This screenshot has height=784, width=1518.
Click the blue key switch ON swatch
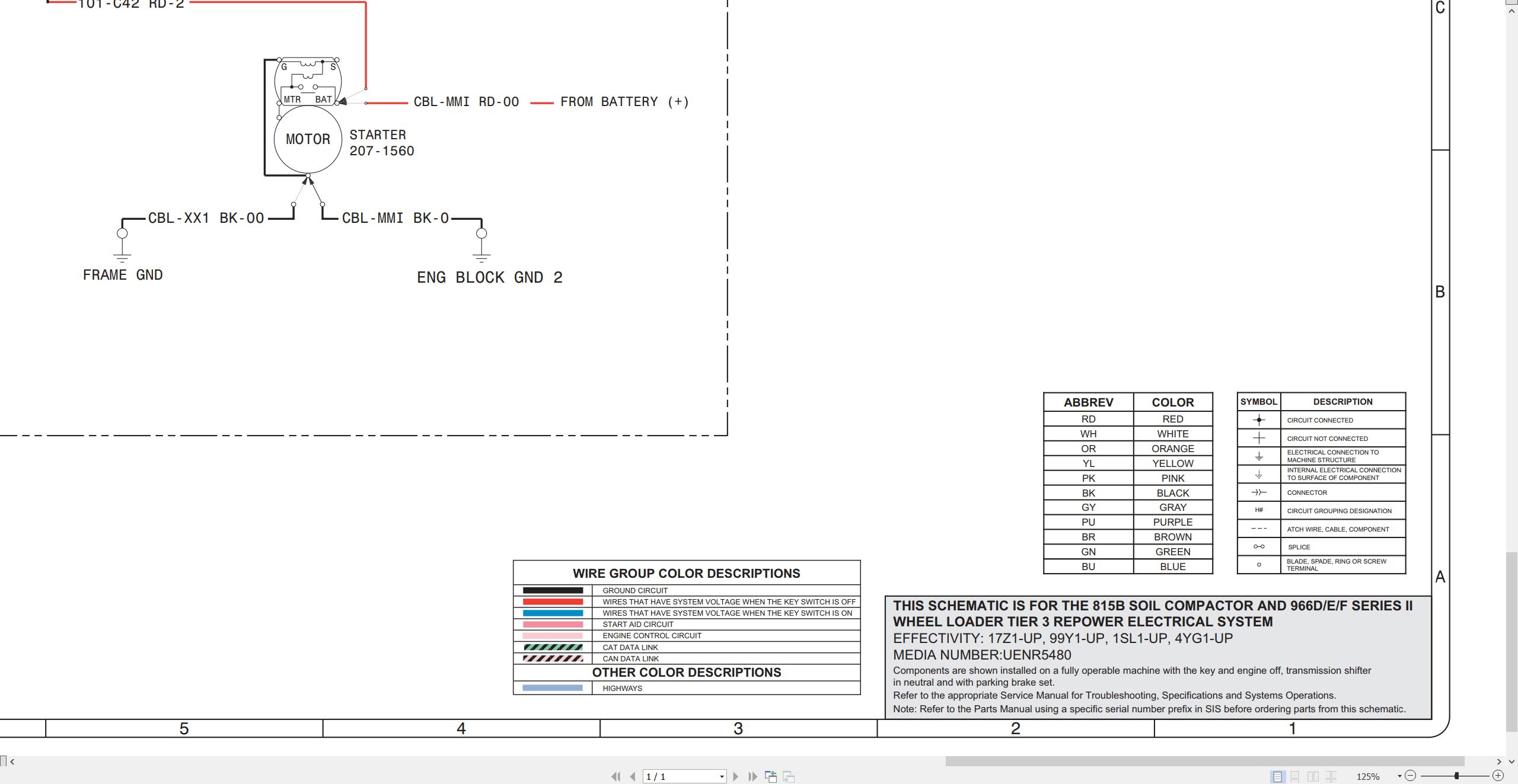[x=553, y=613]
